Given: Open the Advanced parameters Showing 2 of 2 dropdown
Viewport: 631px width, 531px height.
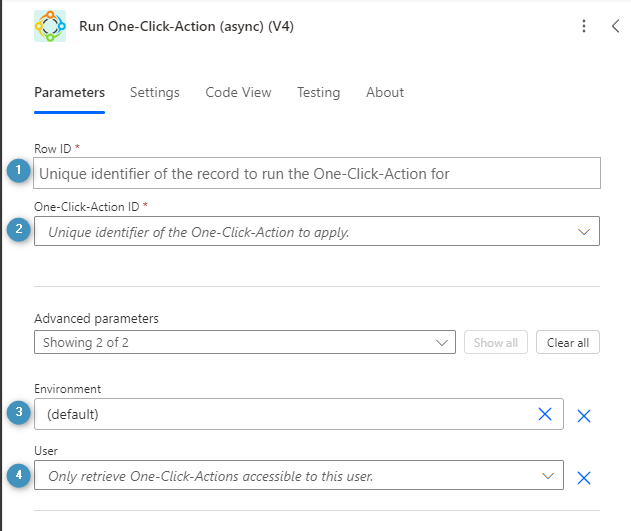Looking at the screenshot, I should 245,342.
